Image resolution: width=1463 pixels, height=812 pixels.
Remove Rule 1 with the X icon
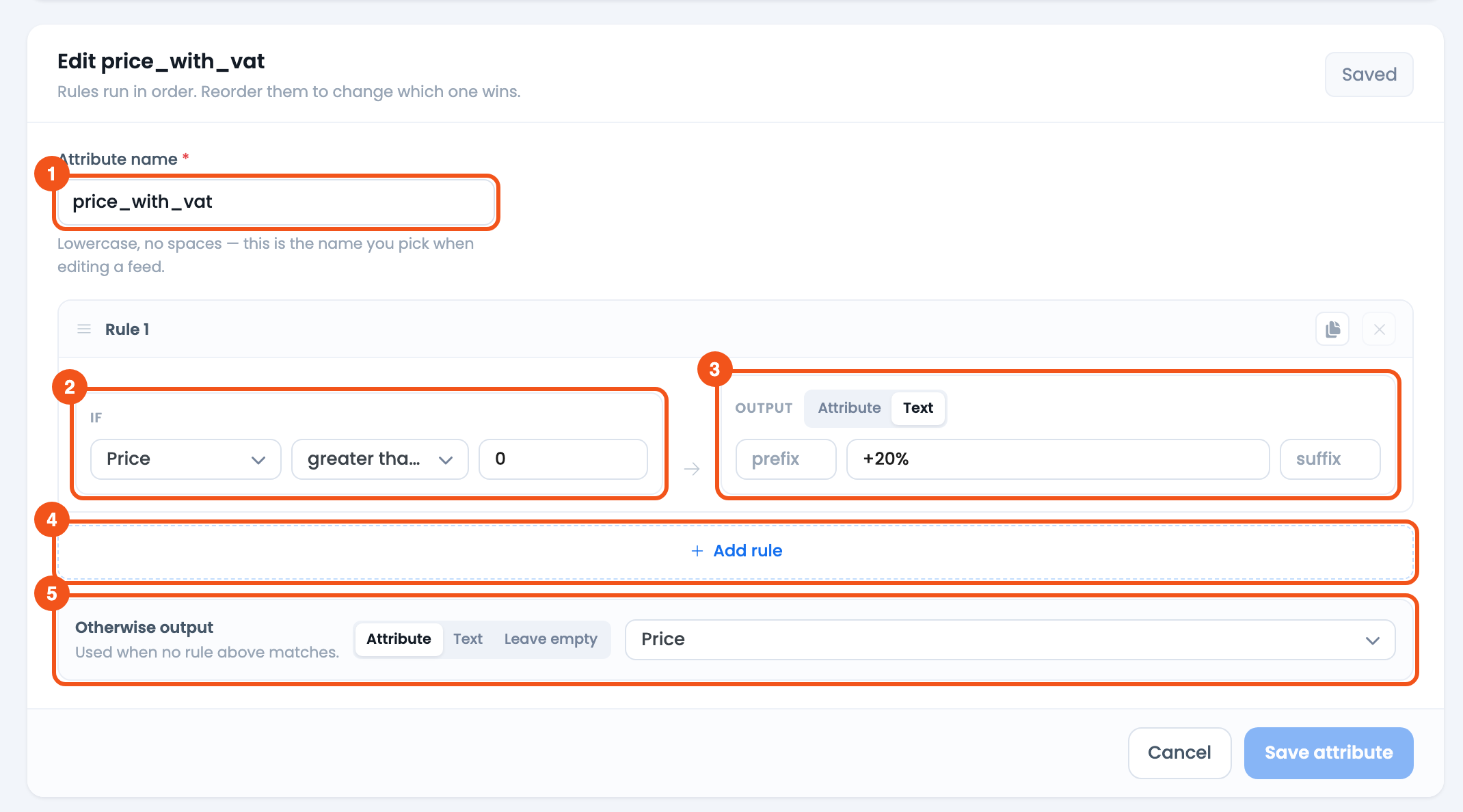coord(1379,329)
